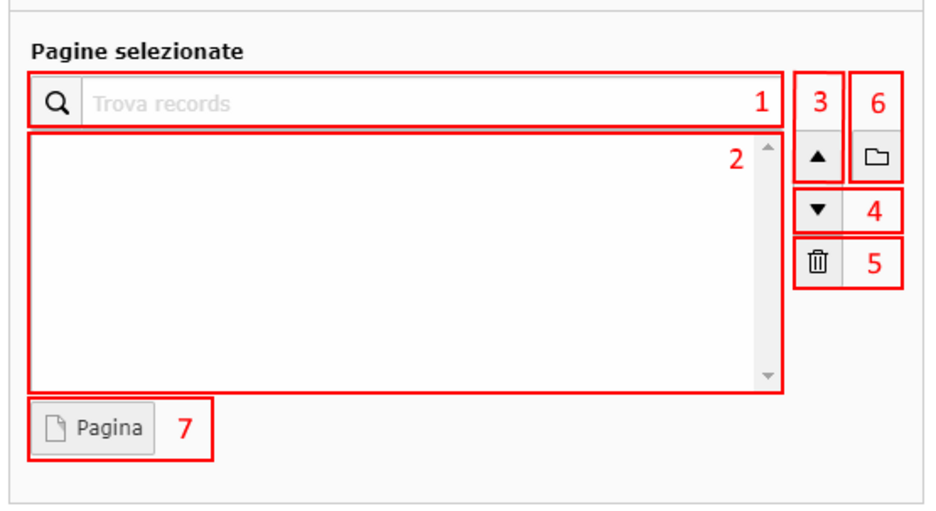Click the page document icon beside Pagina
This screenshot has height=511, width=936.
56,429
